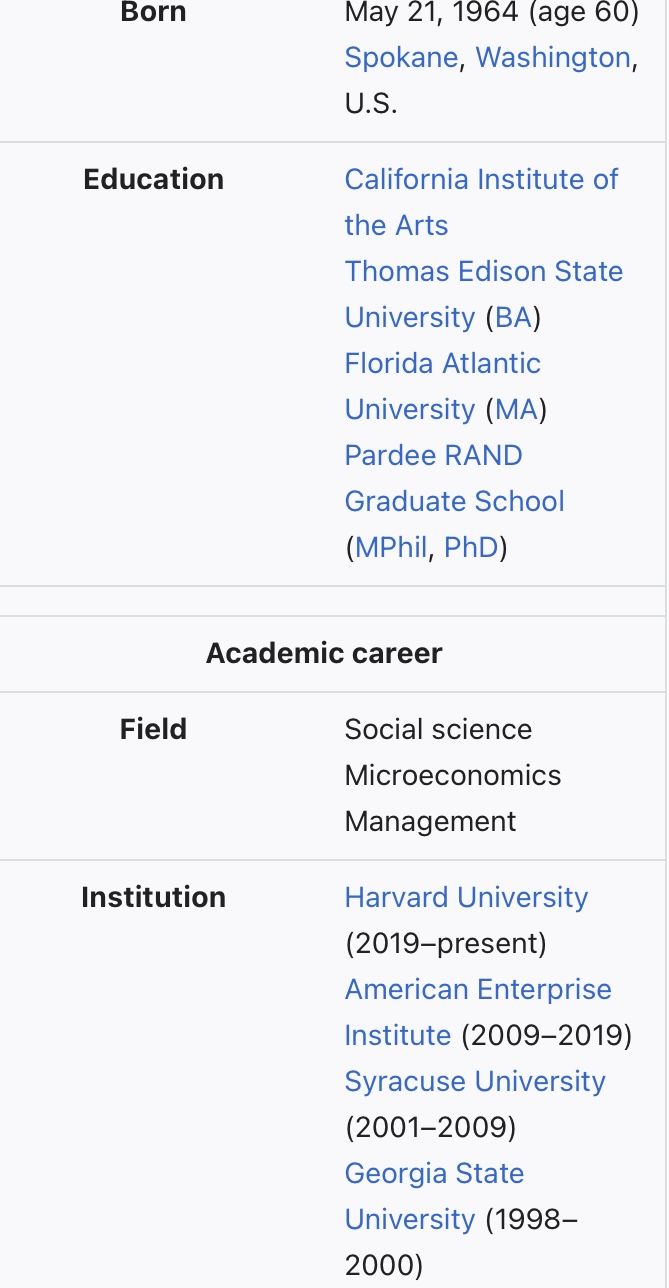Click the Institution row label

(154, 898)
